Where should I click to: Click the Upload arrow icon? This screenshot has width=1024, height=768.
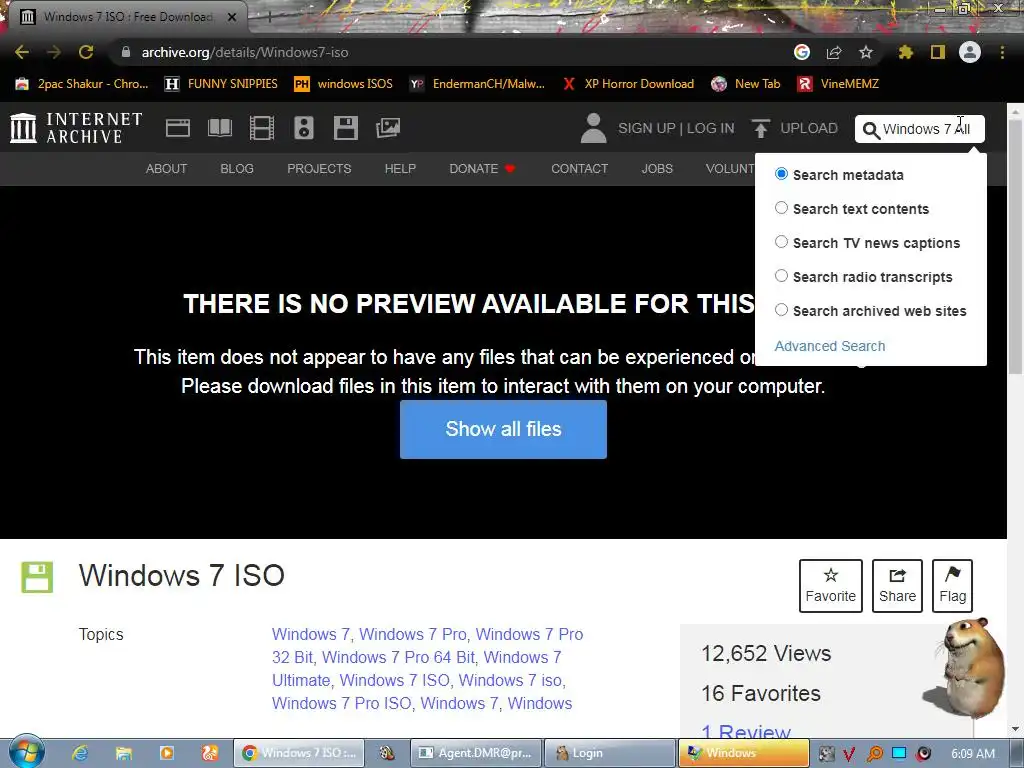click(760, 128)
